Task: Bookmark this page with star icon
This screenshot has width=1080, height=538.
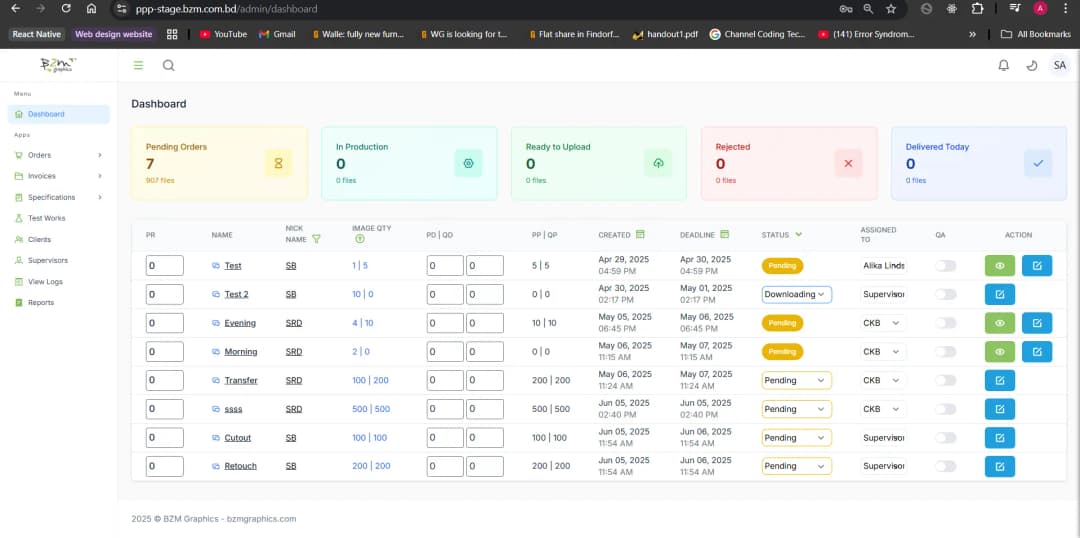Action: click(891, 9)
